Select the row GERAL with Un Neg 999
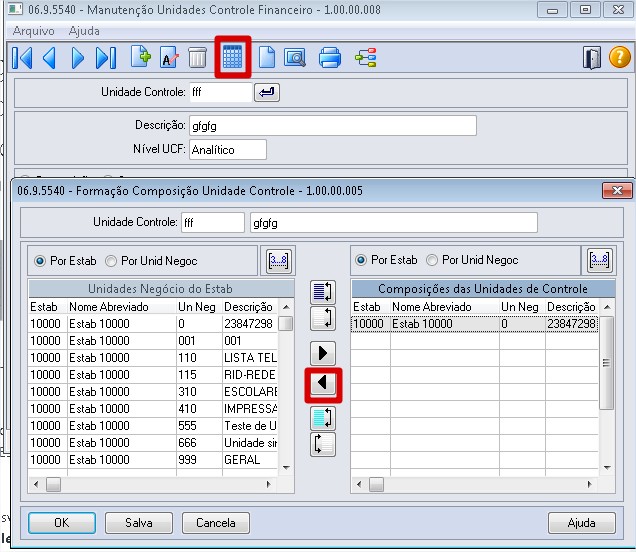The width and height of the screenshot is (636, 552). pyautogui.click(x=153, y=460)
